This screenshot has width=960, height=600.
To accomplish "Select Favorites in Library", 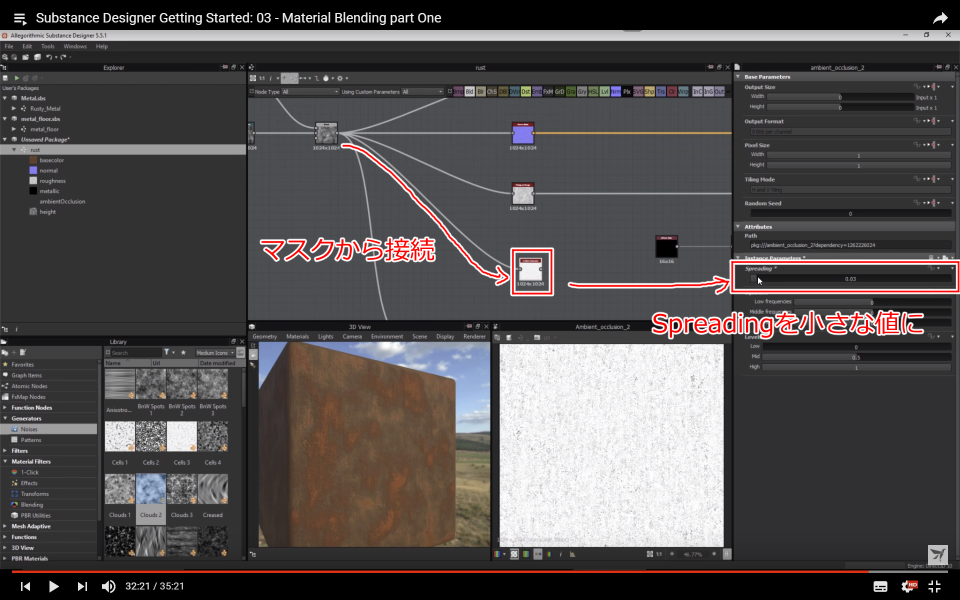I will click(x=23, y=365).
